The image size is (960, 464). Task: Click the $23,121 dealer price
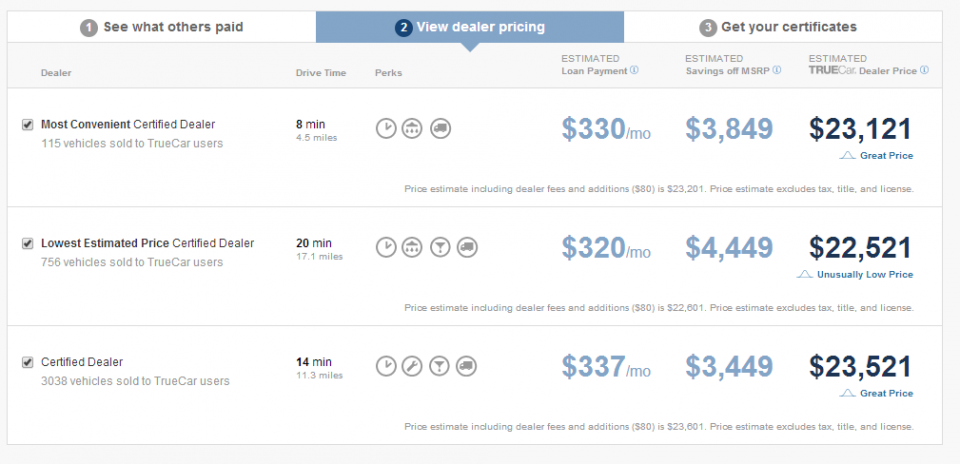pyautogui.click(x=861, y=129)
